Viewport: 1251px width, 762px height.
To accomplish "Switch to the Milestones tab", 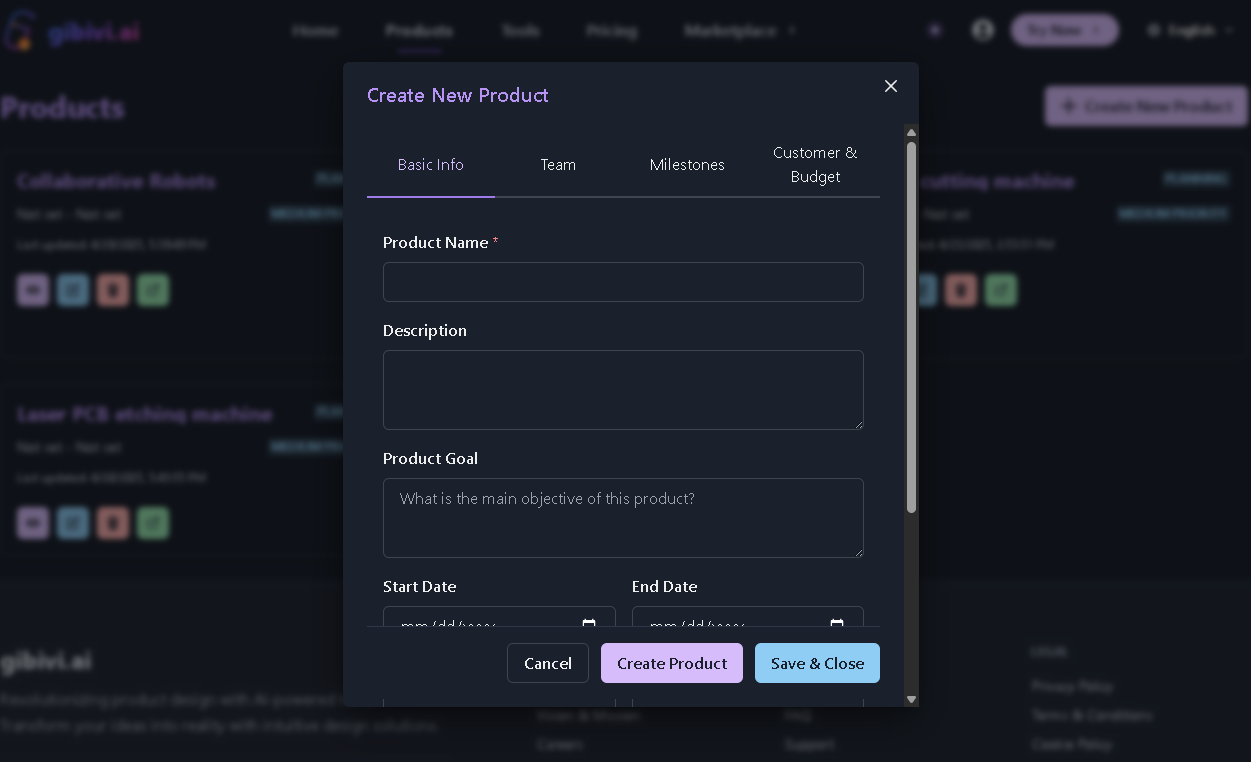I will point(687,165).
